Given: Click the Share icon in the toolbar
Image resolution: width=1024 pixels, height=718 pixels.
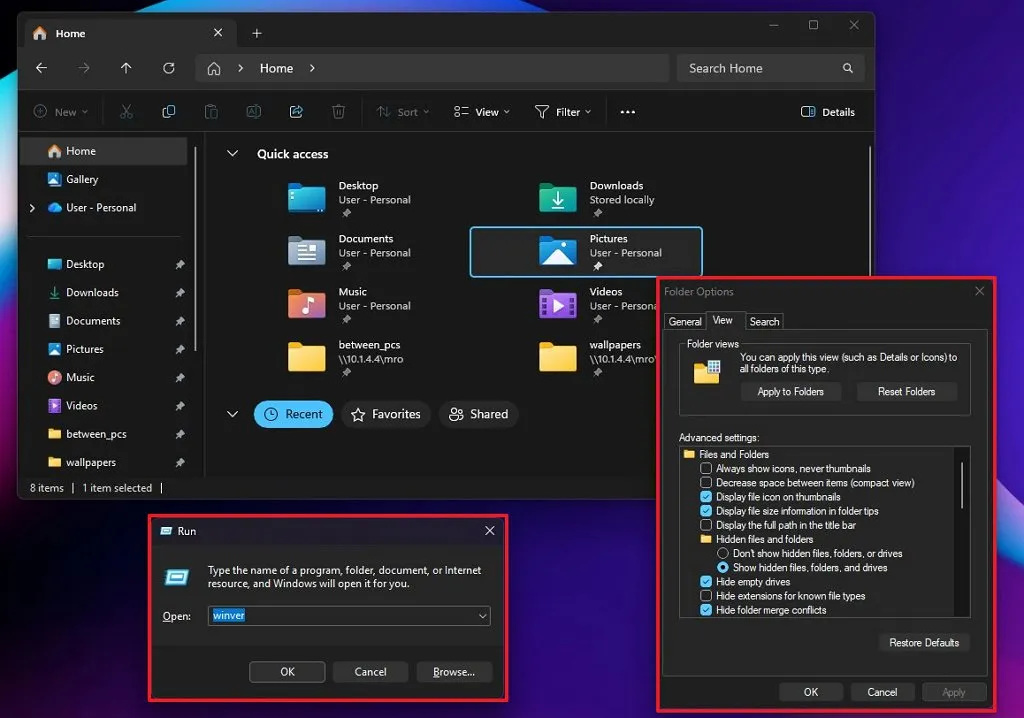Looking at the screenshot, I should (x=296, y=111).
